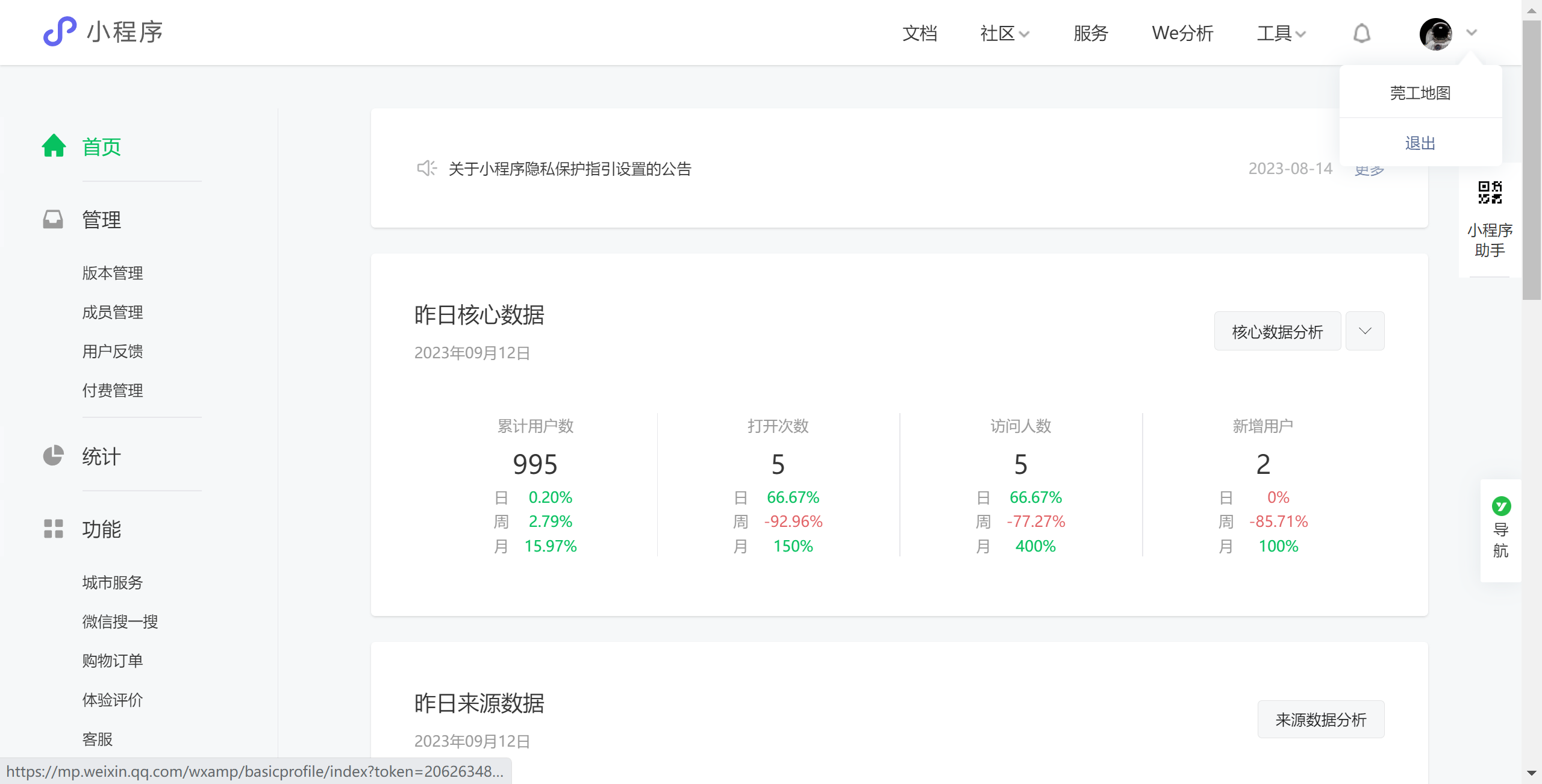
Task: Select 退出 in the account menu
Action: [1420, 143]
